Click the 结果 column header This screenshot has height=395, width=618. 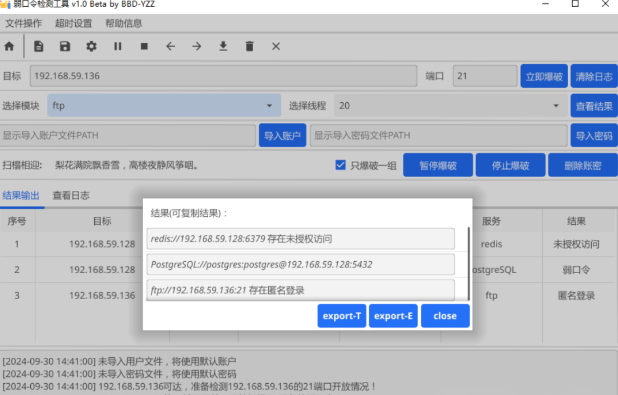point(576,221)
